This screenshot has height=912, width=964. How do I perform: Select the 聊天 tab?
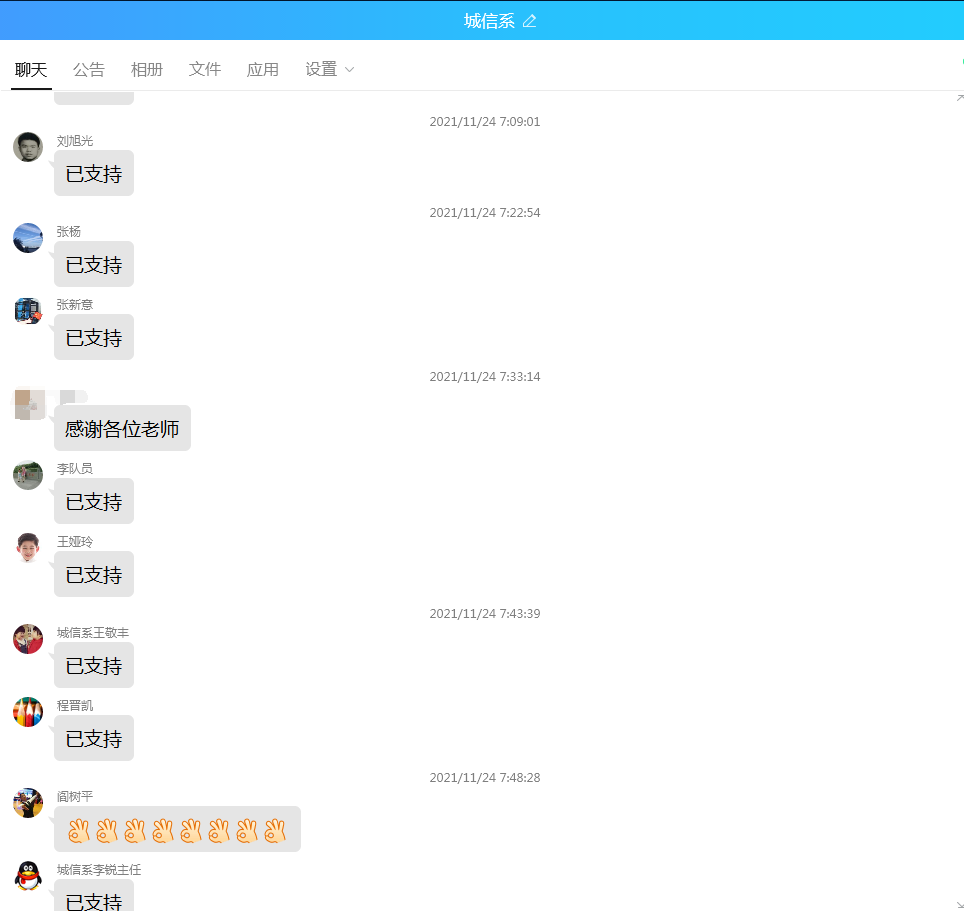point(31,69)
